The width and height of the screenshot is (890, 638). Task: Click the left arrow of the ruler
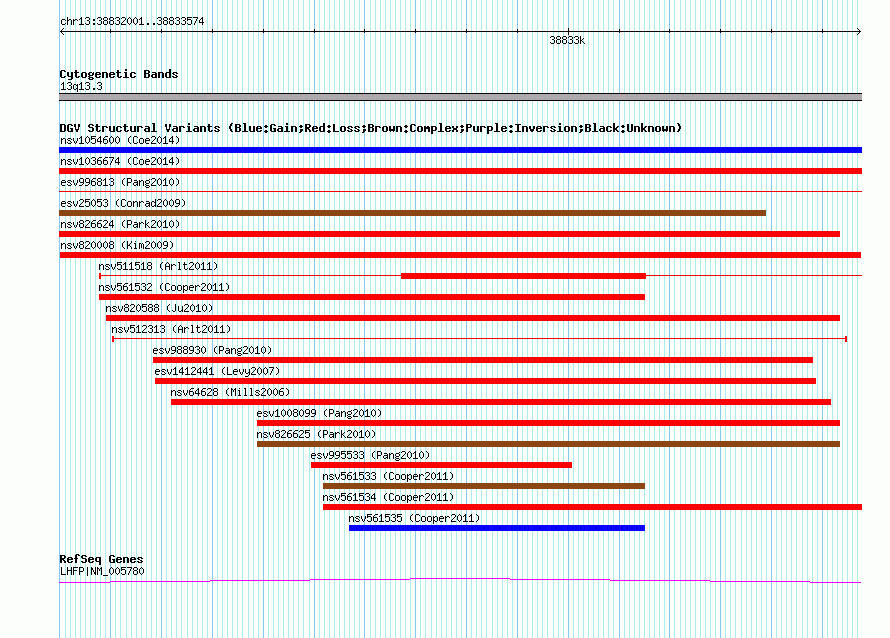point(62,32)
